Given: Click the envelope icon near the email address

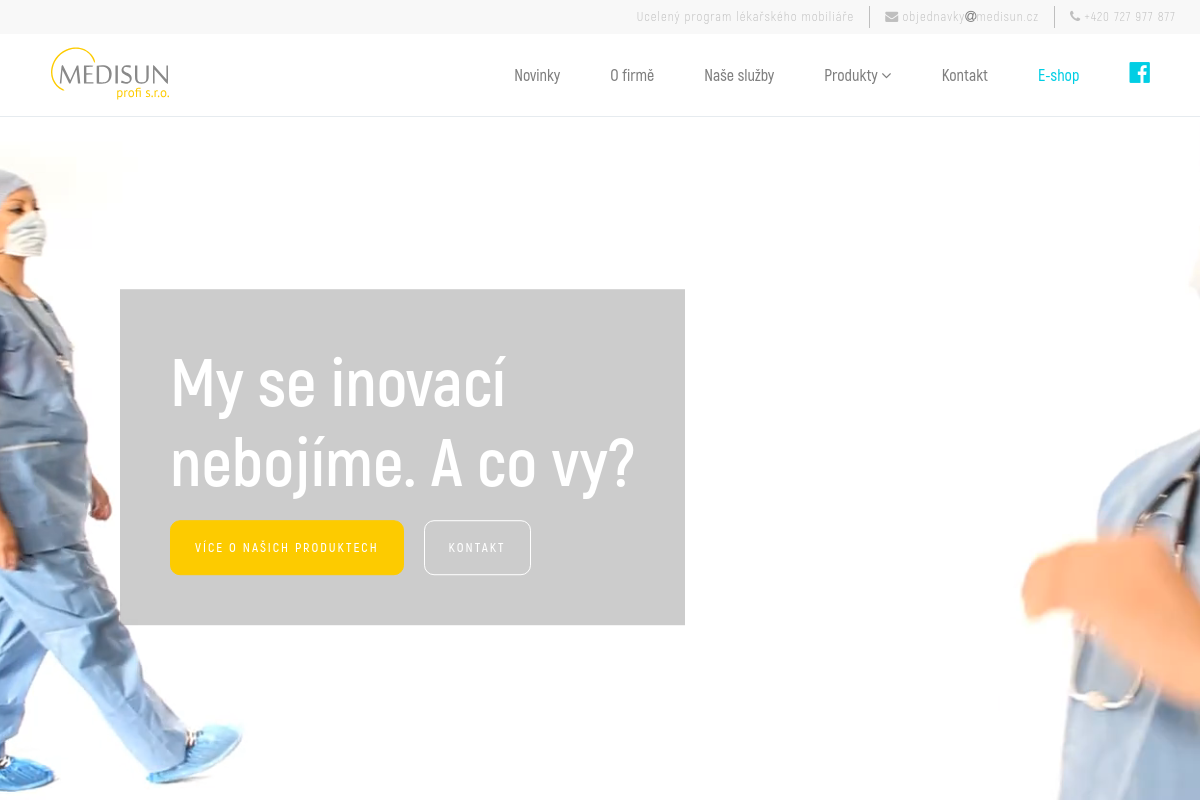Looking at the screenshot, I should [x=891, y=16].
